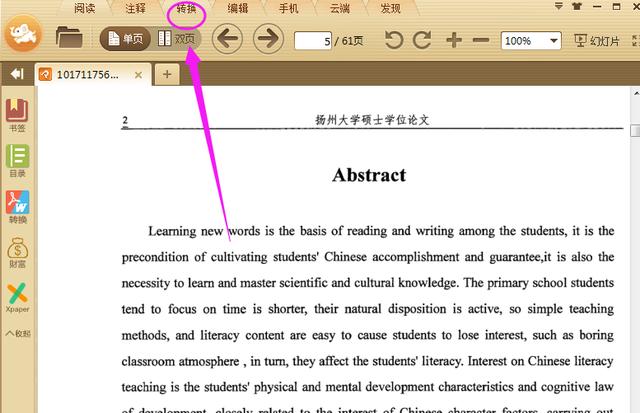640x413 pixels.
Task: Open the 阅读 tab
Action: pyautogui.click(x=84, y=8)
